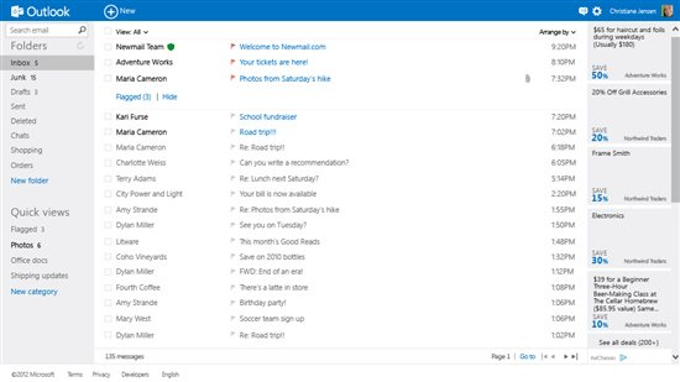Open the messaging chat bubble icon
The height and width of the screenshot is (382, 680).
pyautogui.click(x=583, y=11)
